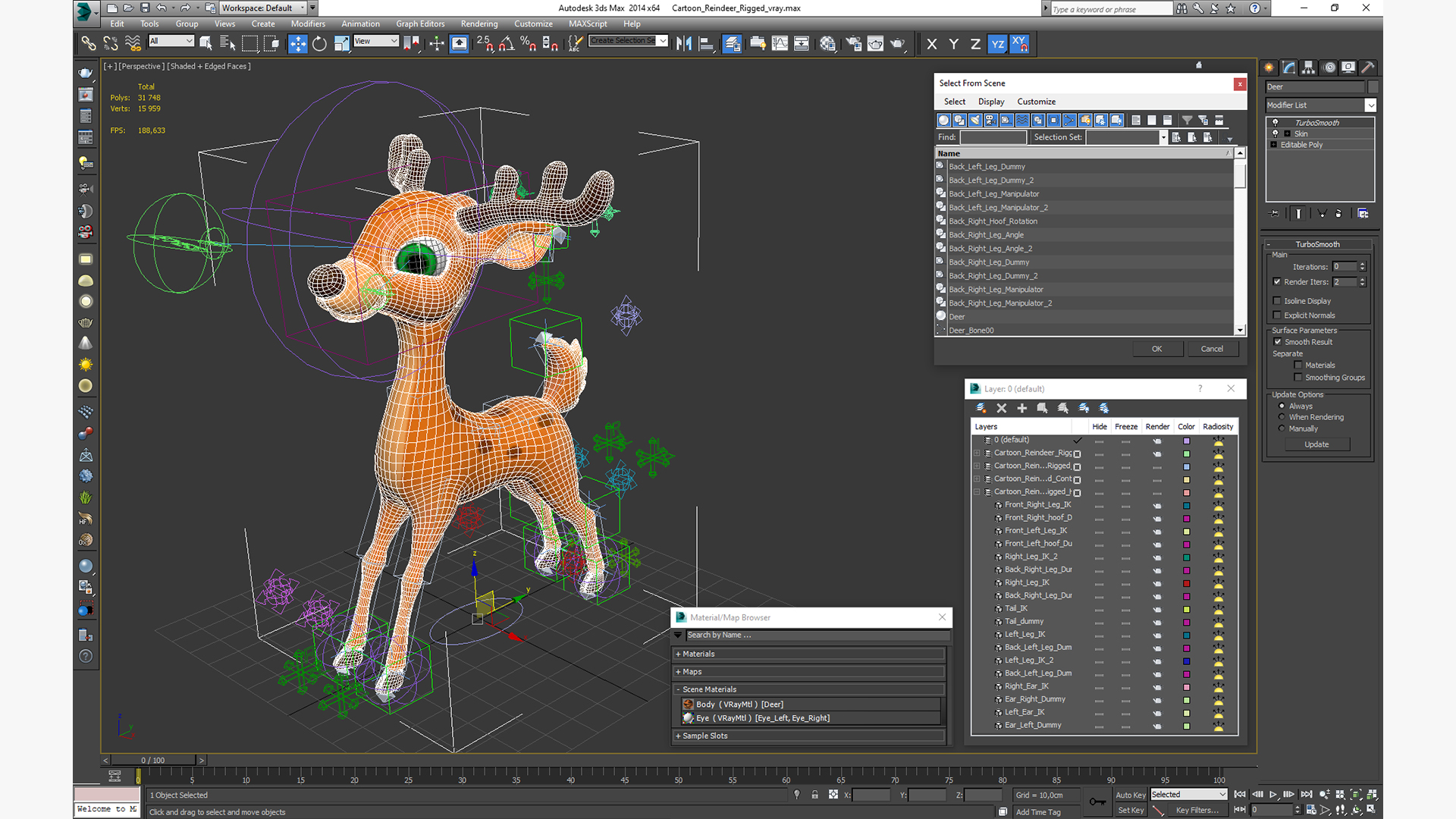Click the Auto Key button

tap(1130, 795)
